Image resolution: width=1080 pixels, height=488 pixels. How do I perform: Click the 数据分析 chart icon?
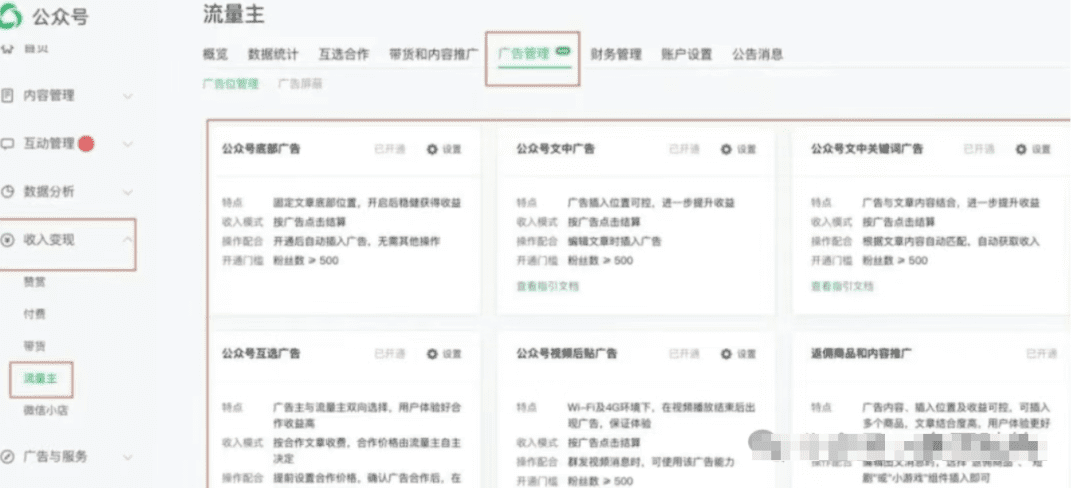coord(8,191)
